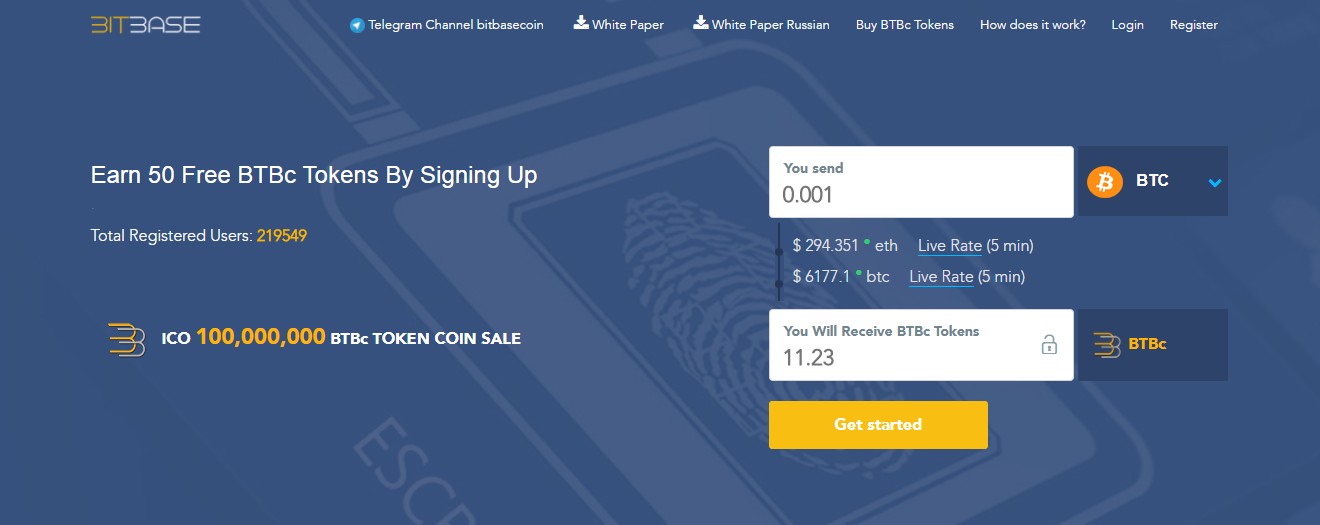Image resolution: width=1320 pixels, height=525 pixels.
Task: Click the BTBc logo beside receive field
Action: (x=1107, y=344)
